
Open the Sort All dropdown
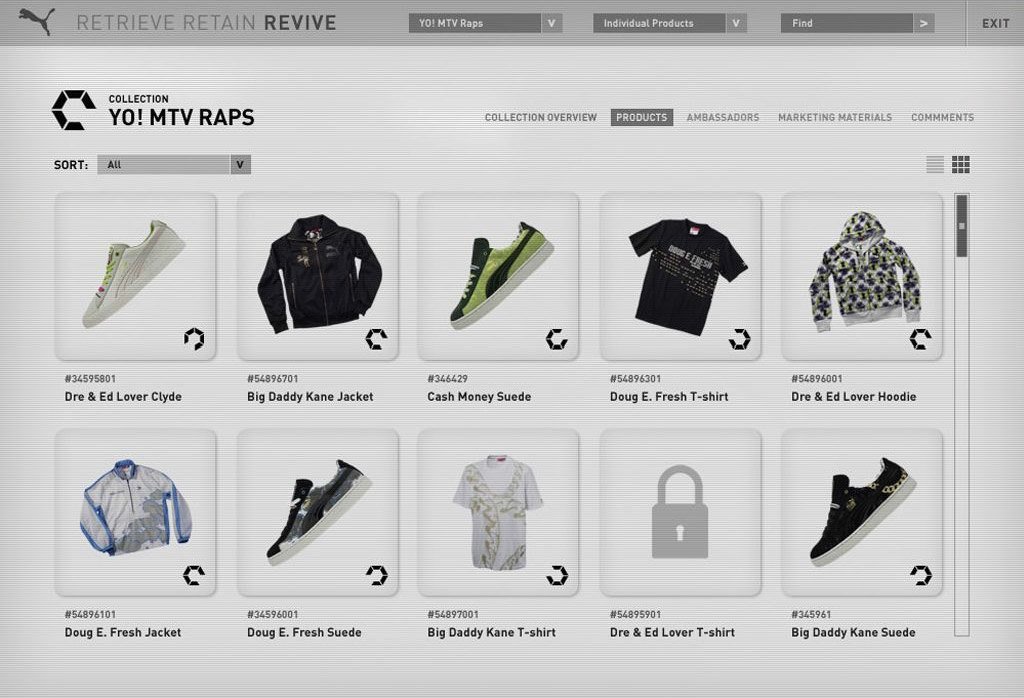point(174,165)
